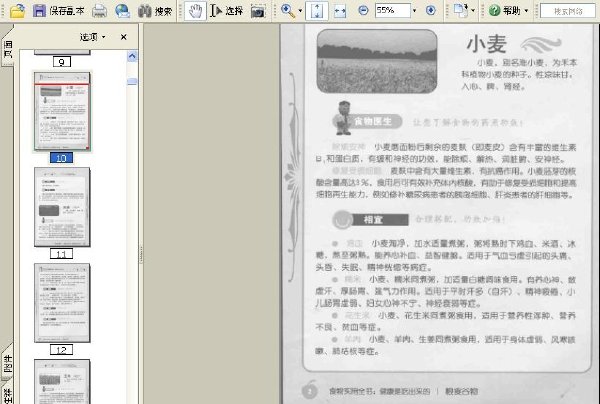Click the page number label 9

click(62, 62)
